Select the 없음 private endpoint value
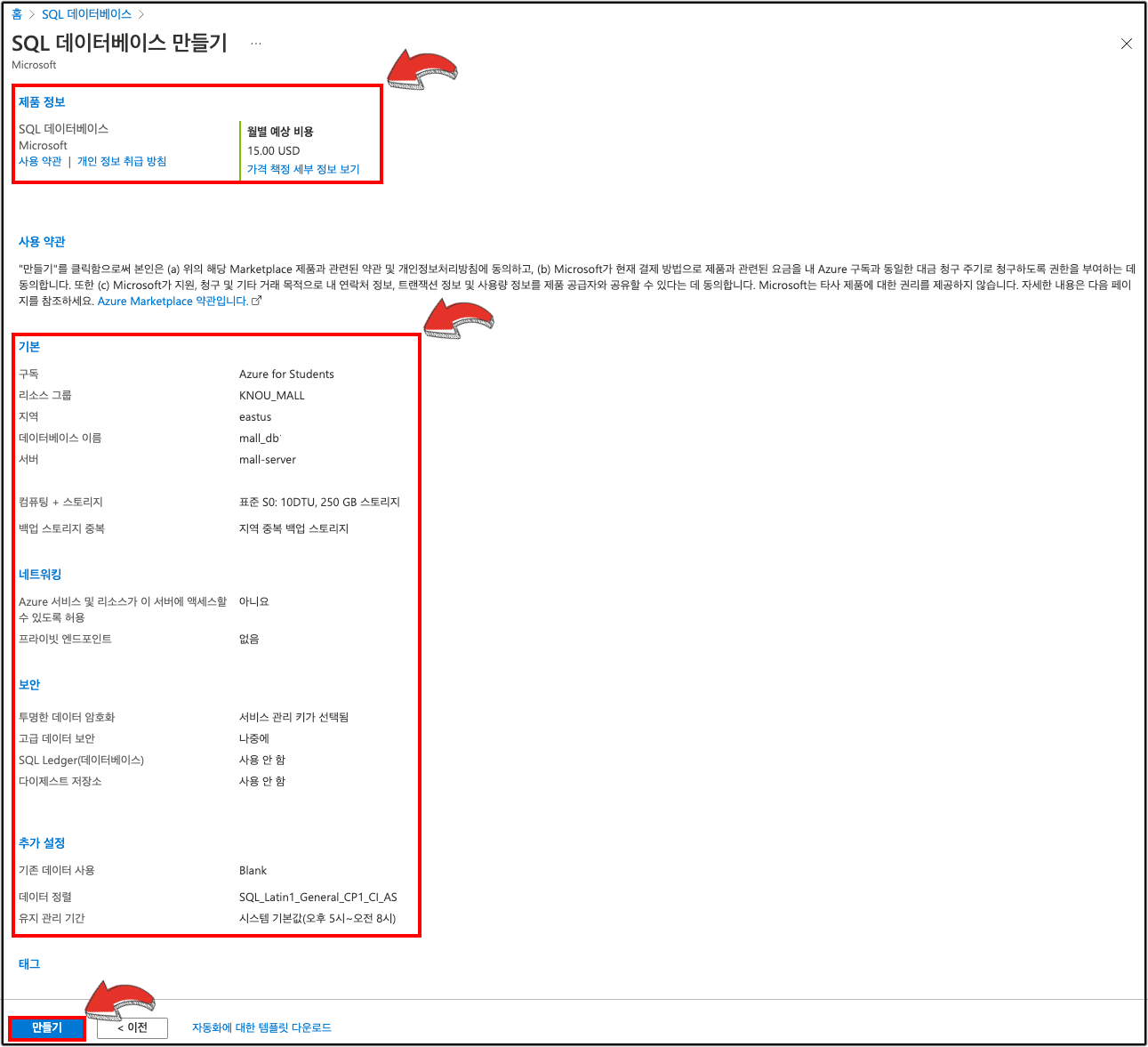Screen dimensions: 1148x1047 point(249,640)
